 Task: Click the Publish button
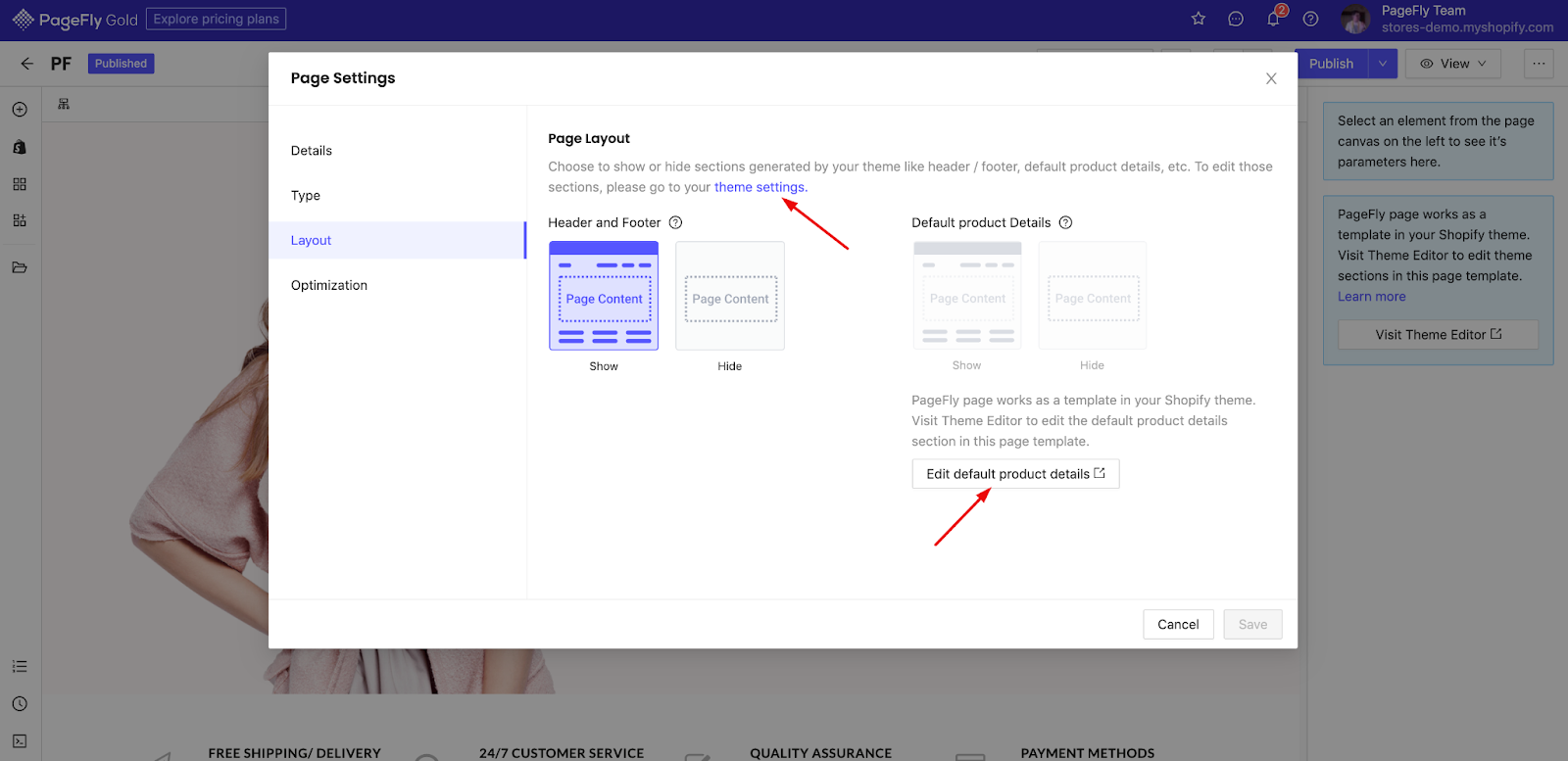(1331, 64)
